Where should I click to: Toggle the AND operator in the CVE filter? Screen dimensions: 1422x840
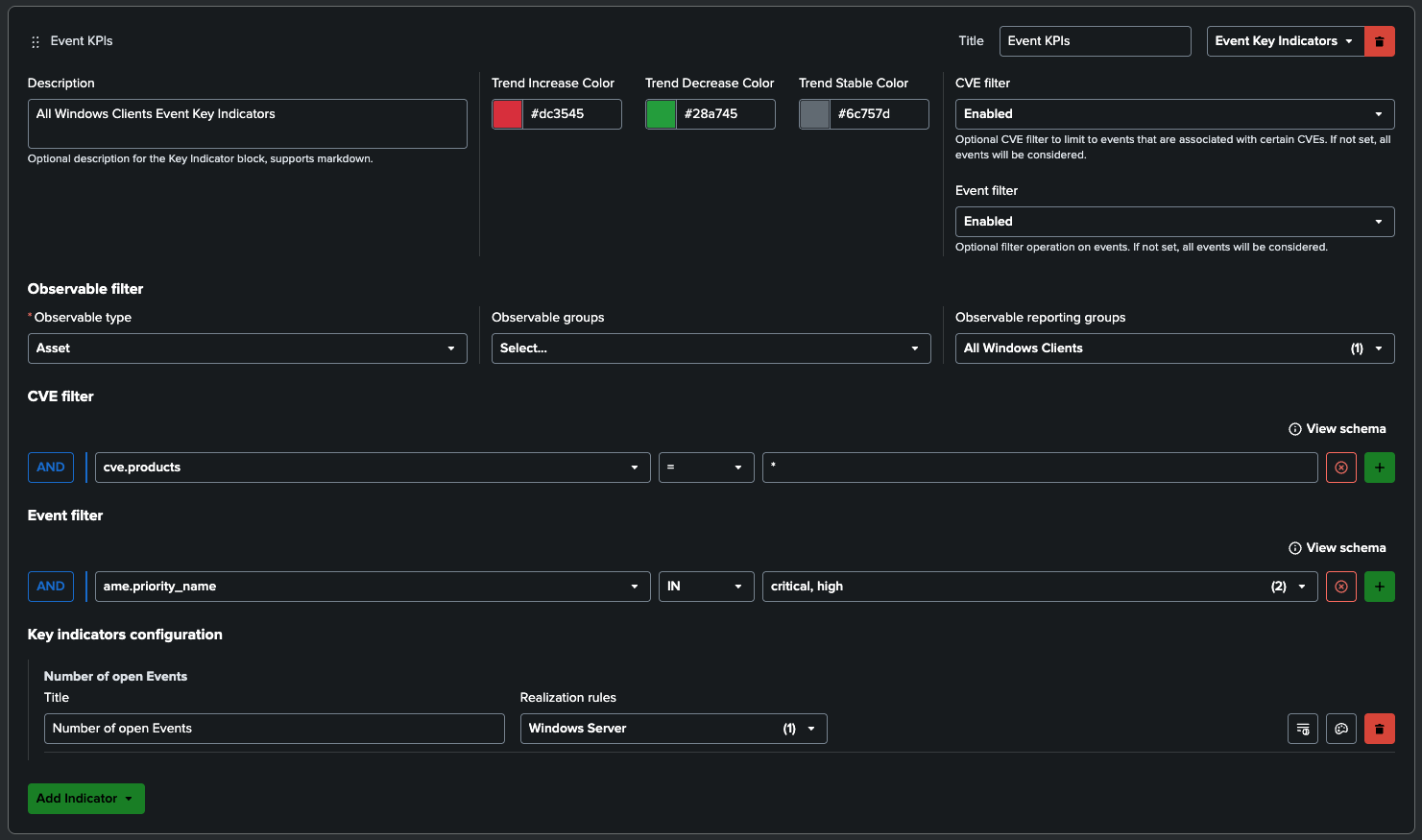click(x=50, y=468)
